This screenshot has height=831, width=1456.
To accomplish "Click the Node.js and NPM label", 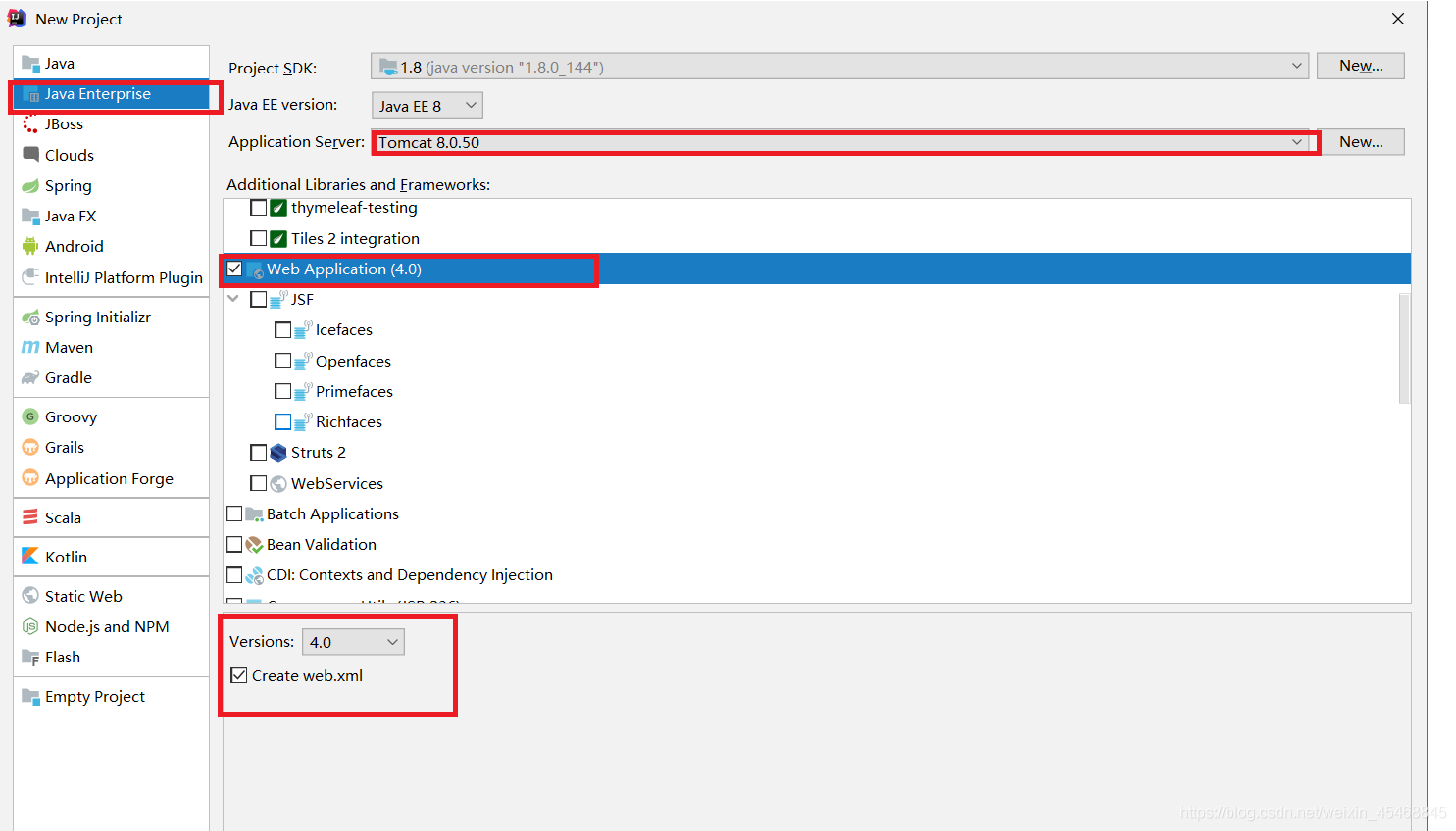I will [107, 627].
